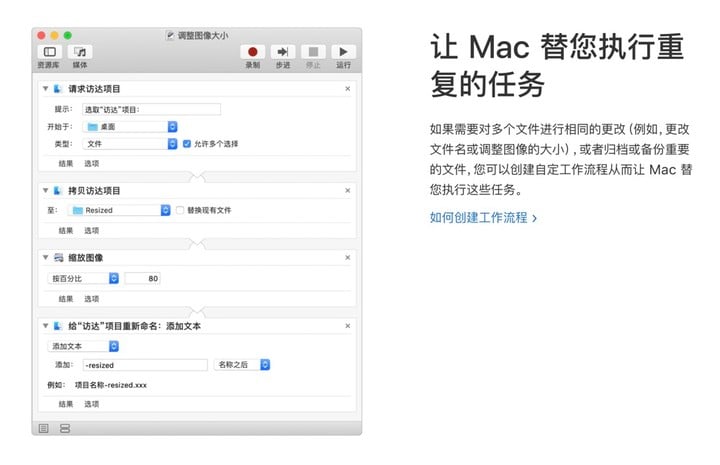Expand the 名称之后 position dropdown
The width and height of the screenshot is (720, 465).
(243, 366)
